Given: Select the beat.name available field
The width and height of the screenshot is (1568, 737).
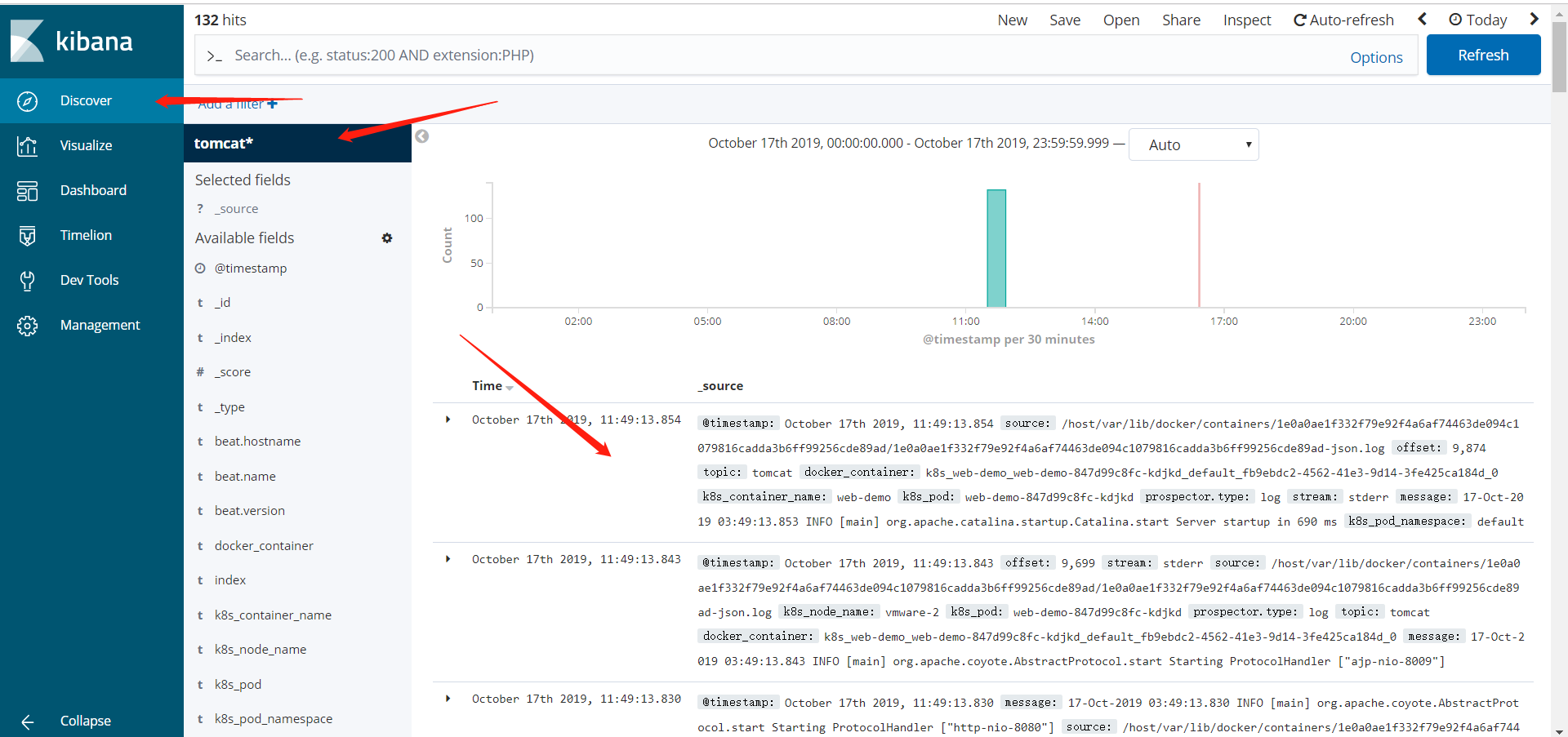Looking at the screenshot, I should 245,477.
